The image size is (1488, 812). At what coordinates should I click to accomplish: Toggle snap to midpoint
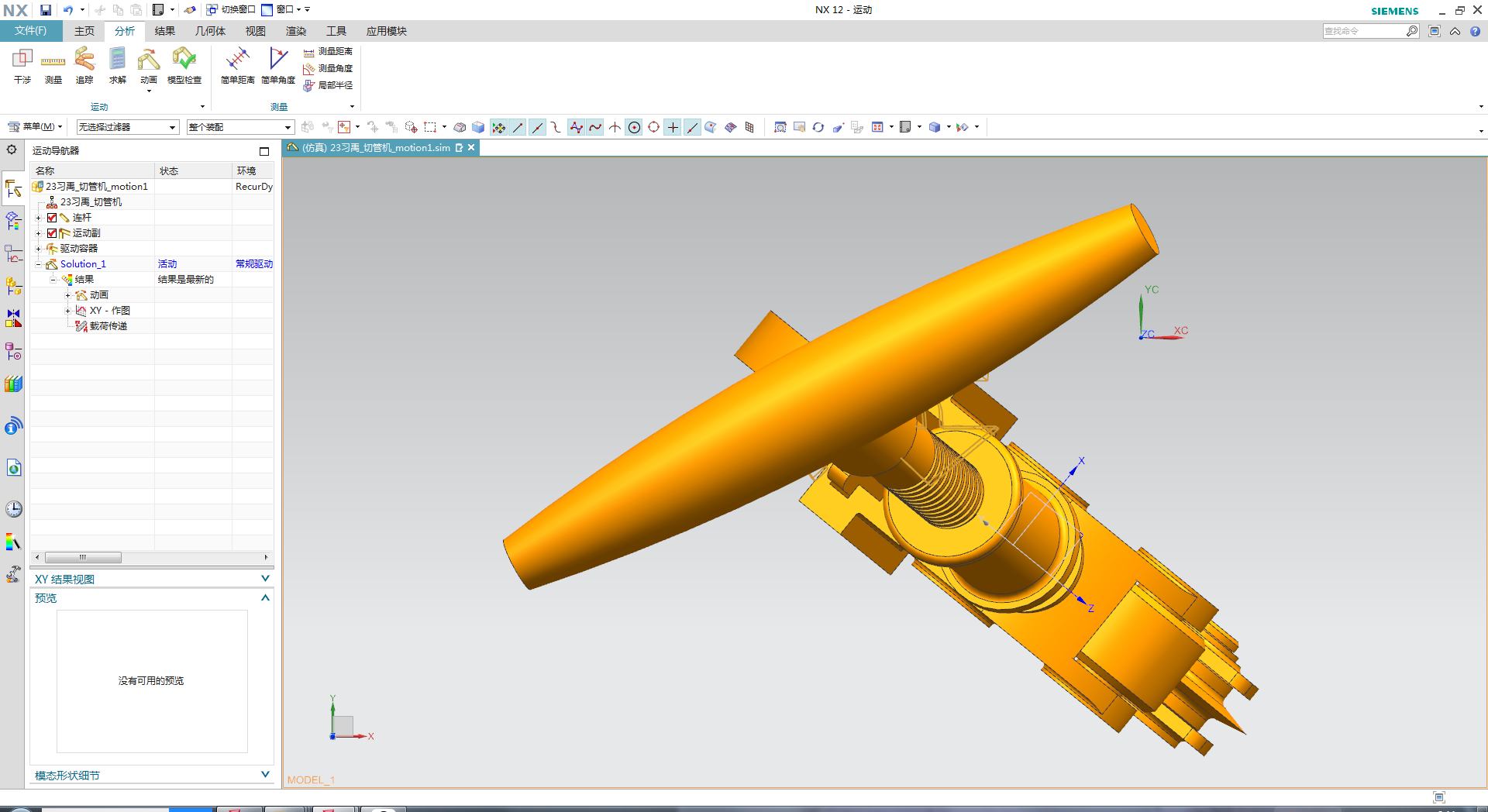[537, 127]
